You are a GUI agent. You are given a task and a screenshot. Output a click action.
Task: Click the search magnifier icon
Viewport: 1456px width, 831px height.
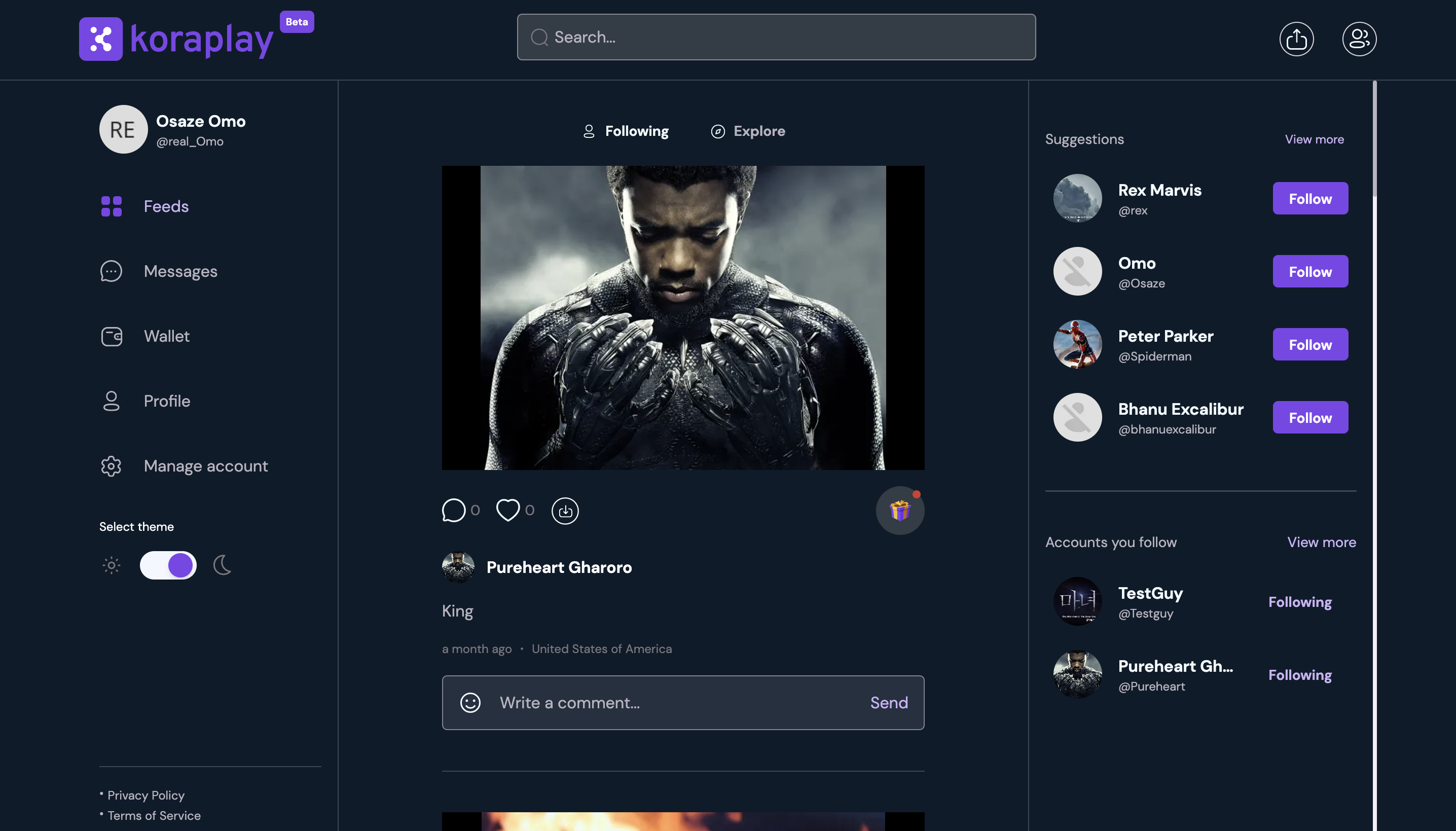pos(539,37)
